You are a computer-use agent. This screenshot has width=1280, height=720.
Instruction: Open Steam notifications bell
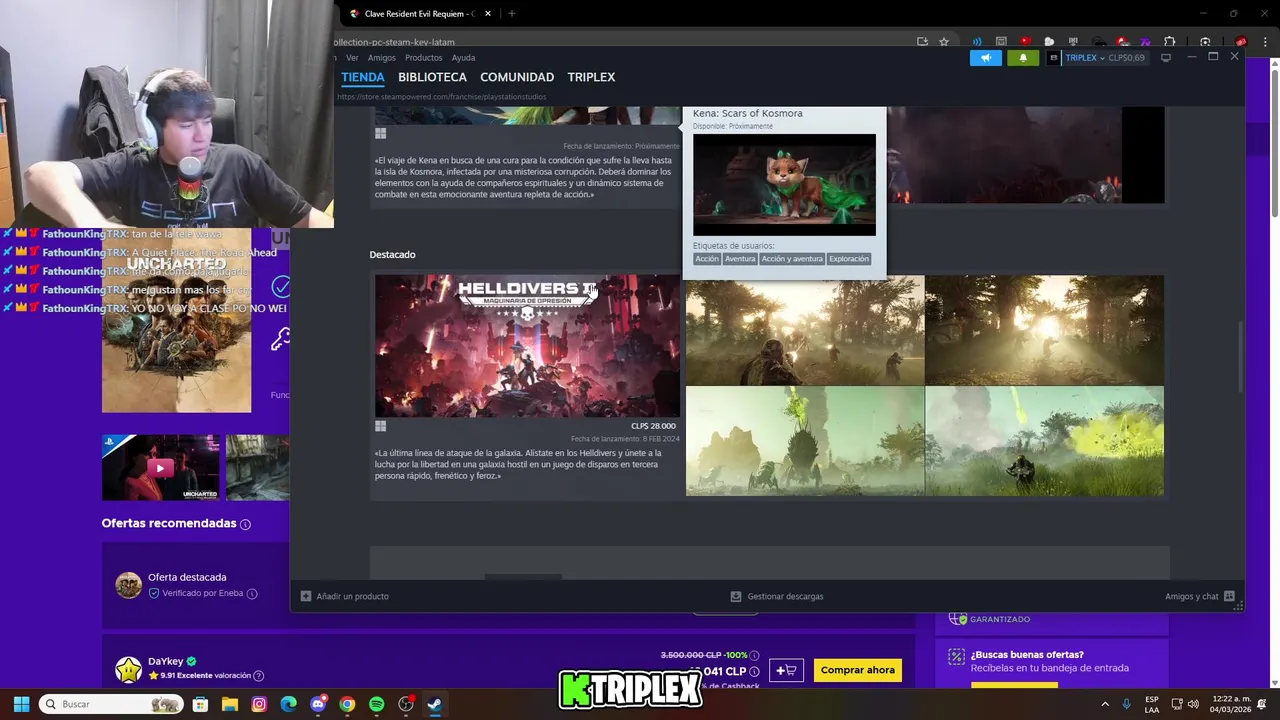pyautogui.click(x=1023, y=58)
